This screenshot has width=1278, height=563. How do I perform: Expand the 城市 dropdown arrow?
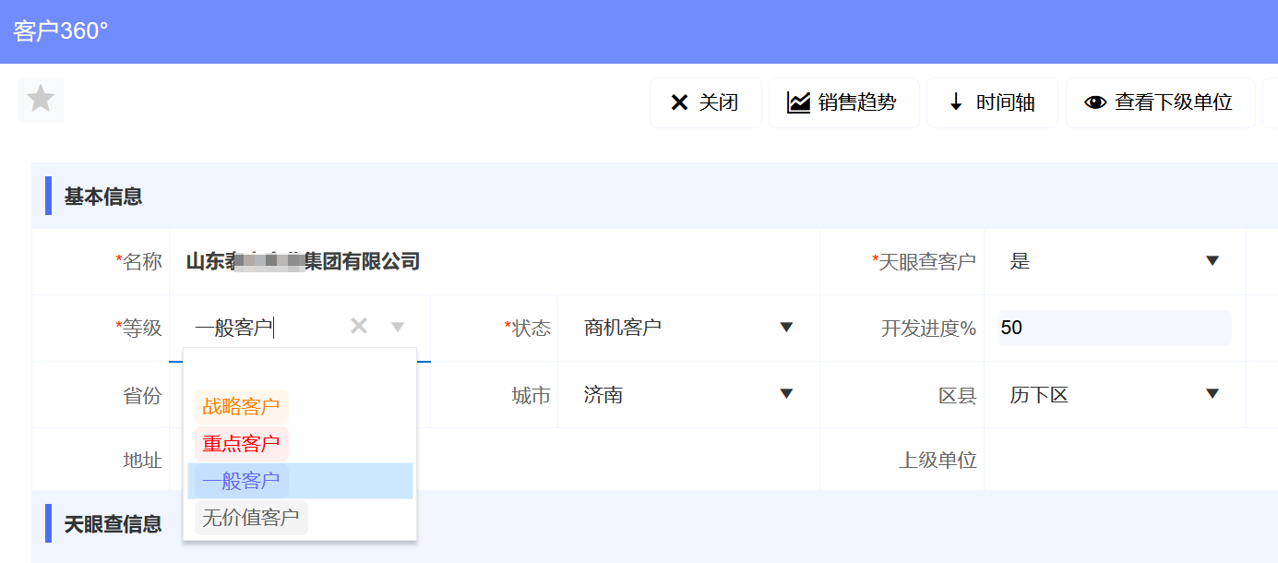pos(786,394)
